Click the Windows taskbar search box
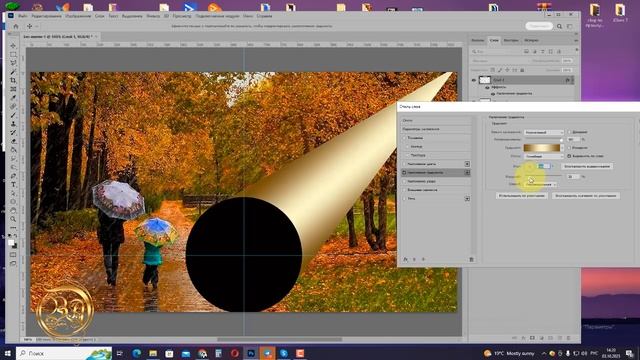This screenshot has width=640, height=360. 64,353
